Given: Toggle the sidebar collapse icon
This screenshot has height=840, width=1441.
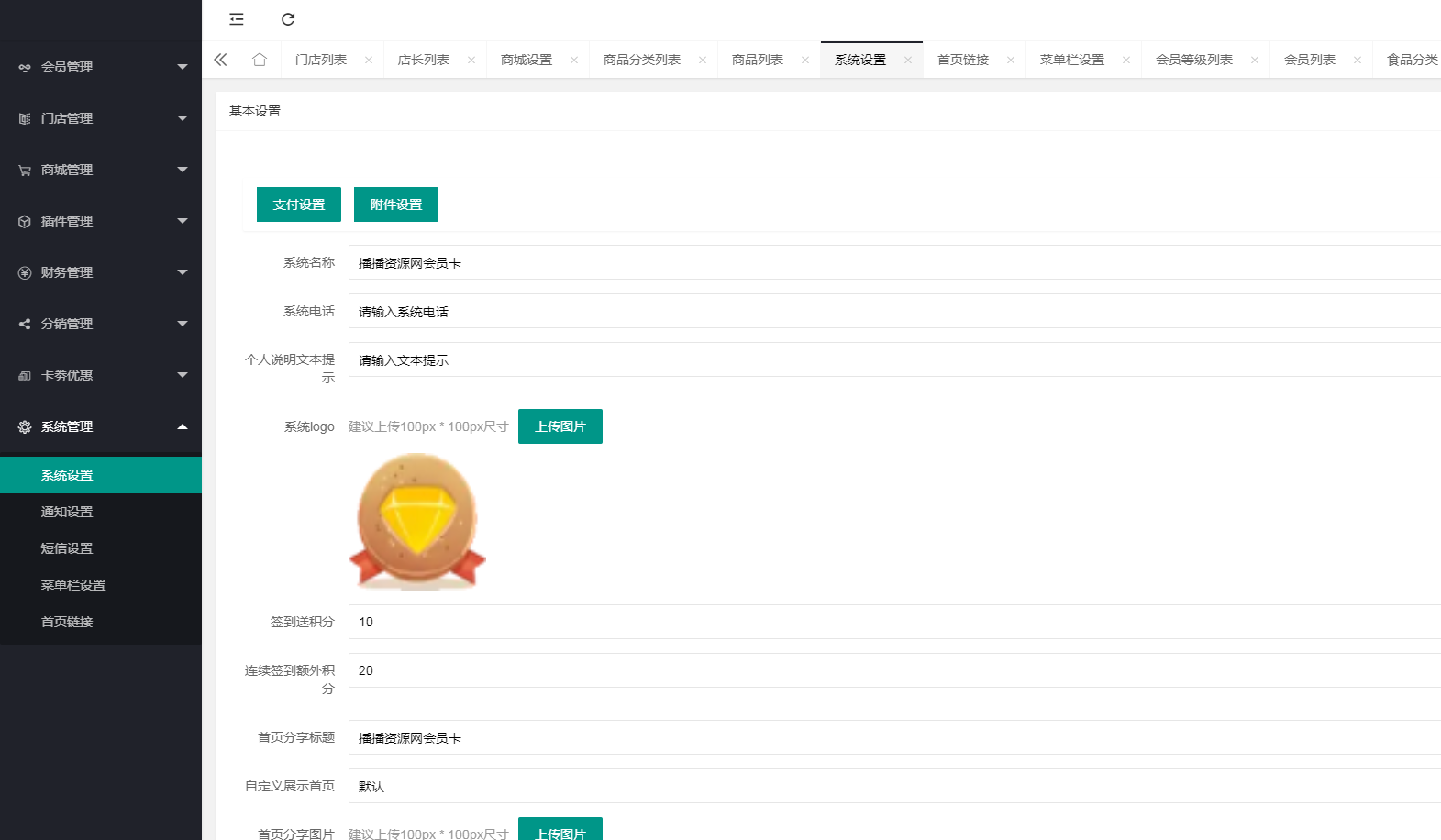Looking at the screenshot, I should 237,19.
